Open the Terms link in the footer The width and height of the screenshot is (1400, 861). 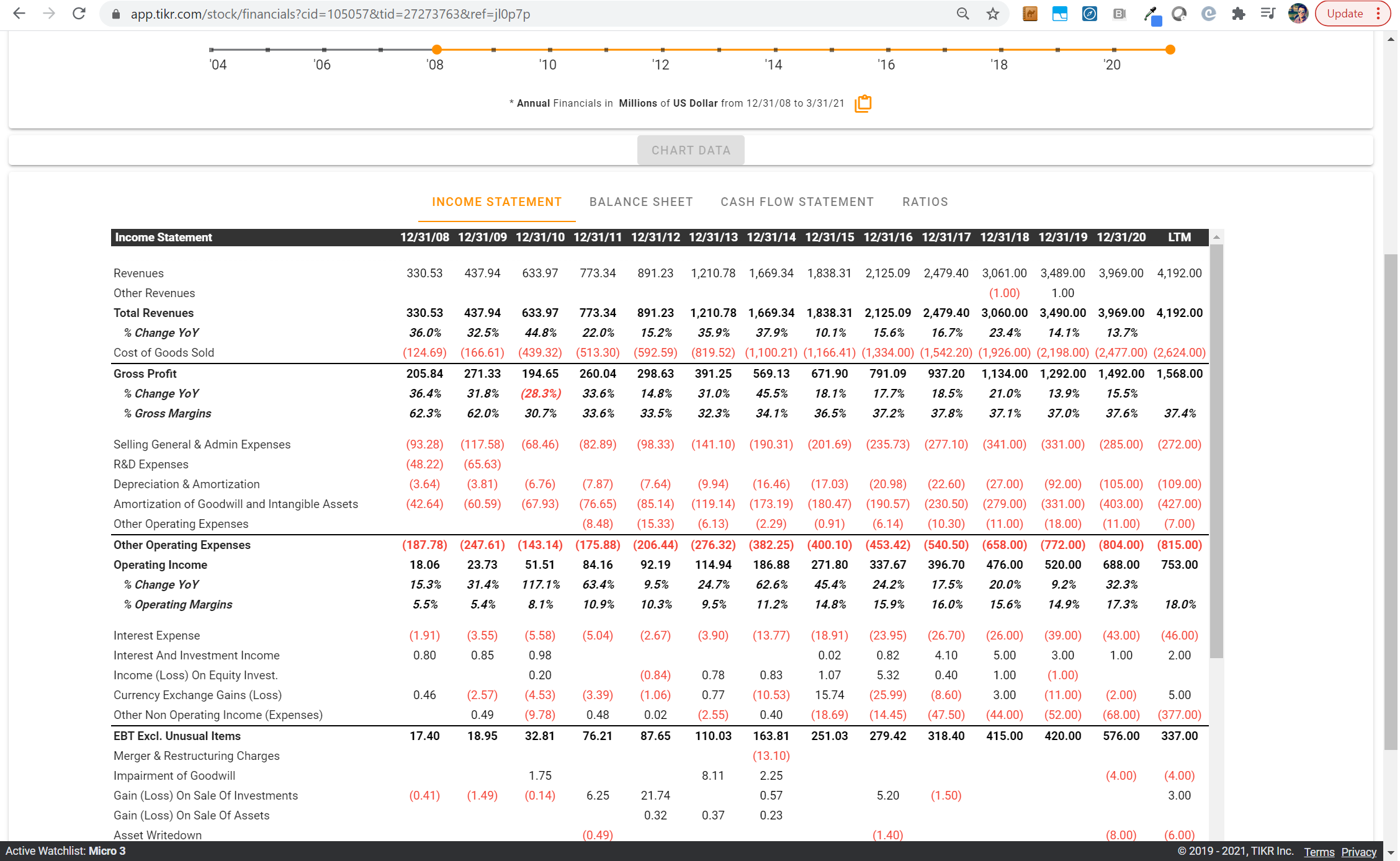pyautogui.click(x=1319, y=852)
